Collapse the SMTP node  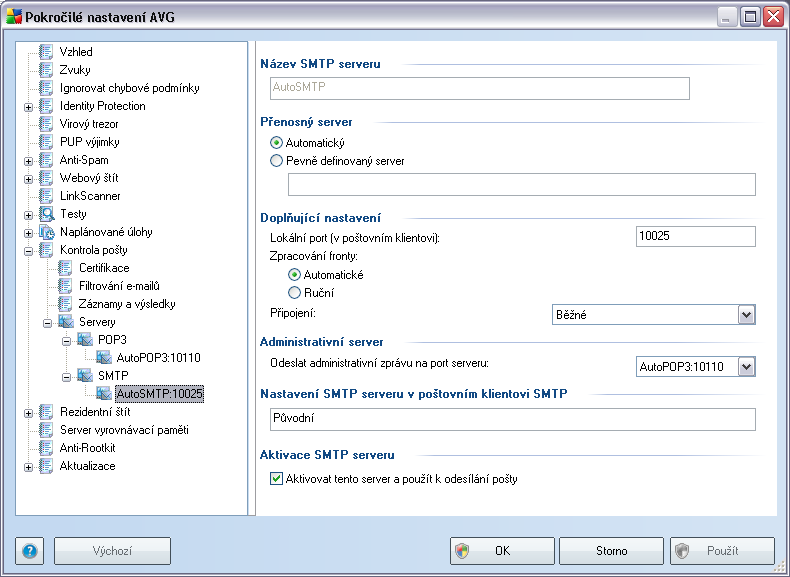[67, 377]
